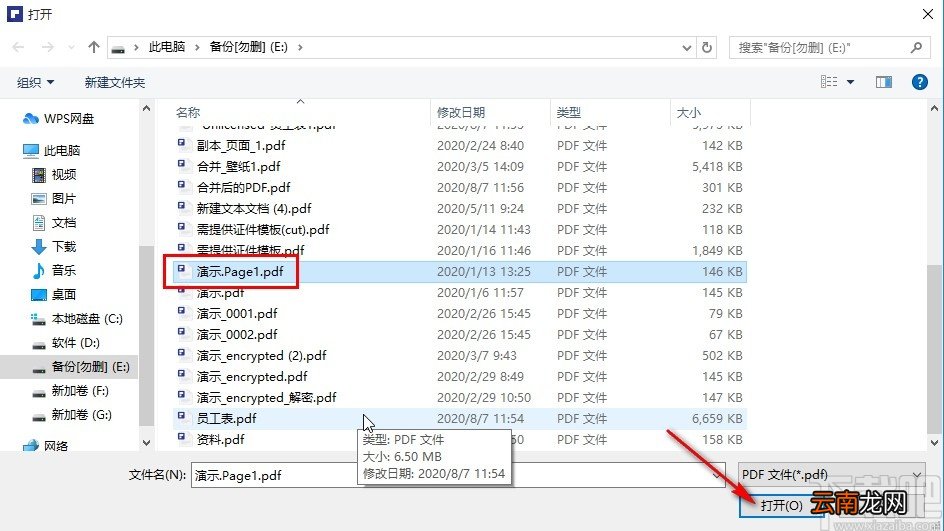The image size is (944, 531).
Task: Open 图片 folder in sidebar
Action: pos(54,199)
